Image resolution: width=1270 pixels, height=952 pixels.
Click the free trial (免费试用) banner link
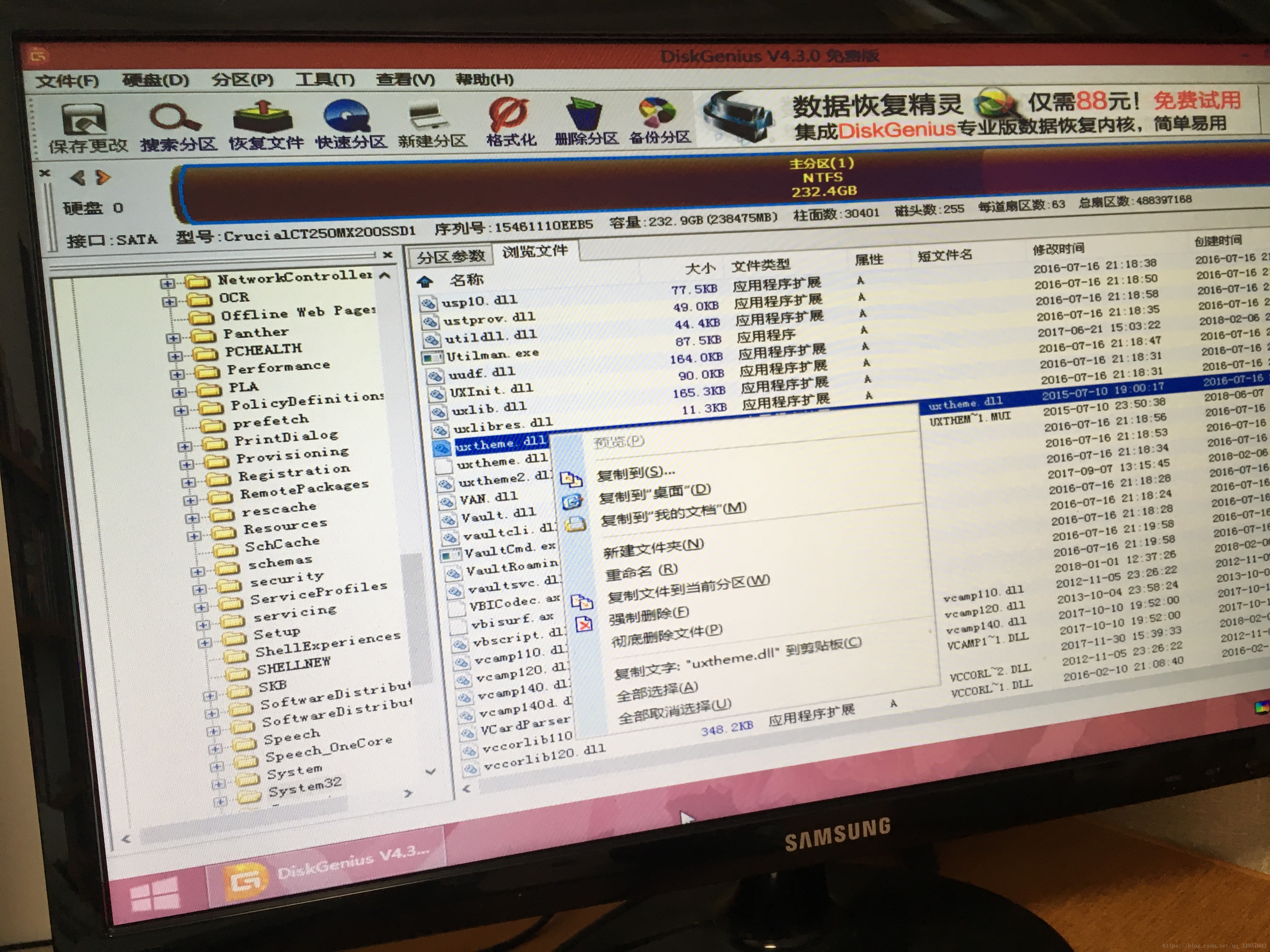coord(1197,101)
